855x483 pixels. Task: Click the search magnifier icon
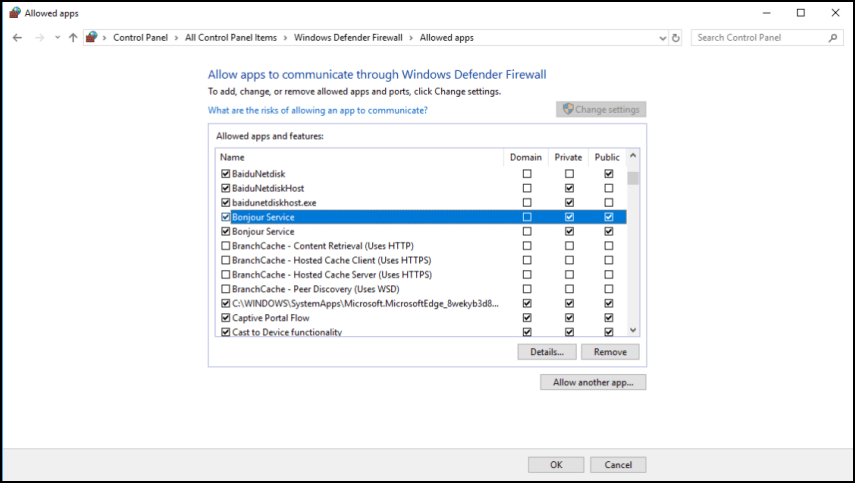pyautogui.click(x=833, y=38)
